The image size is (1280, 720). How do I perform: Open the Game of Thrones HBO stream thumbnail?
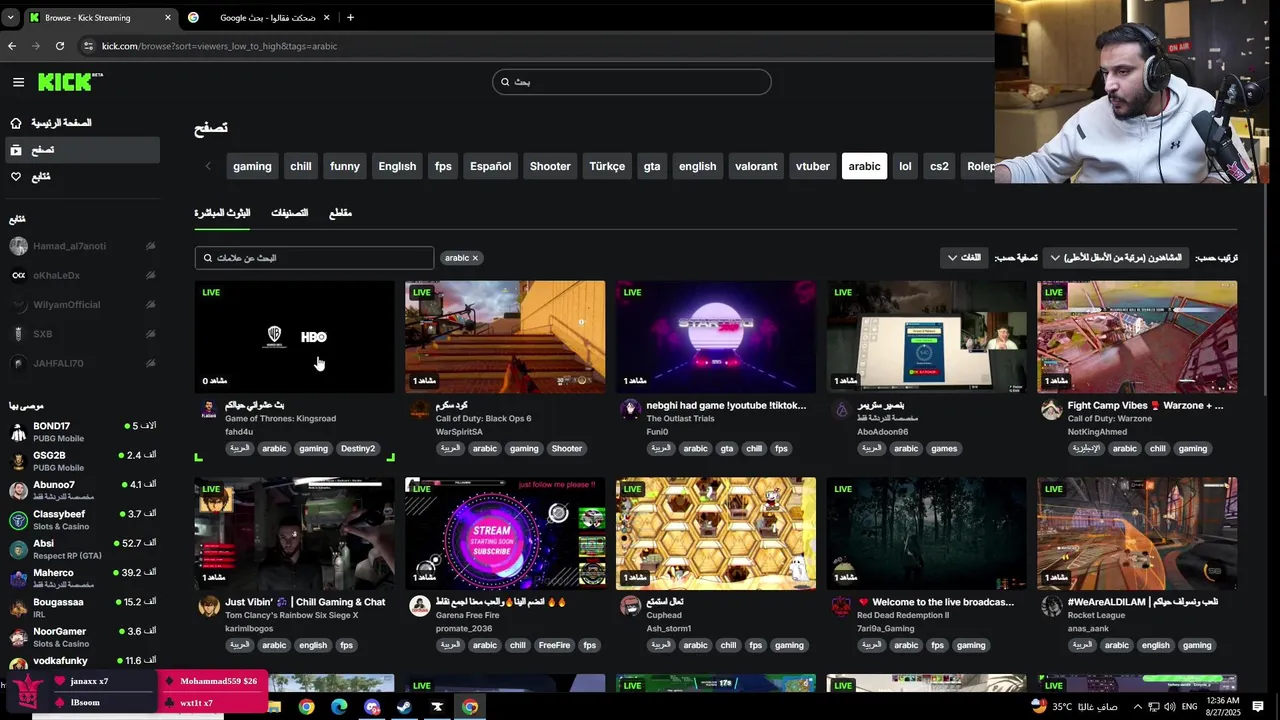coord(295,336)
